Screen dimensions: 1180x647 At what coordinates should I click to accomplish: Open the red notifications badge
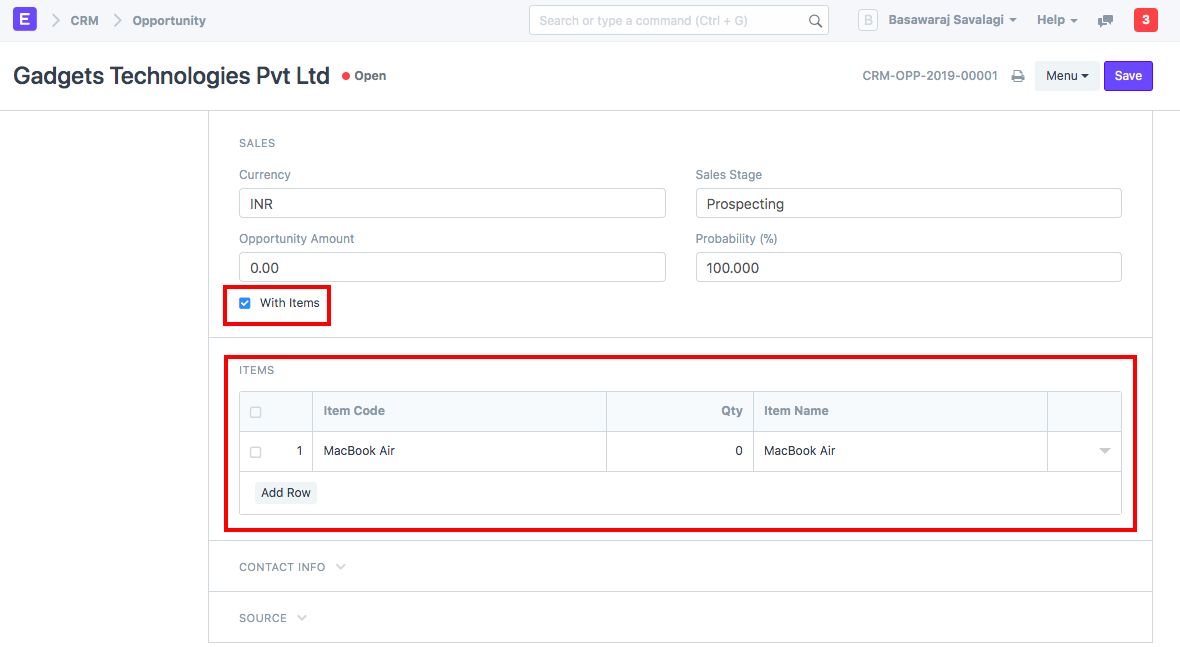pyautogui.click(x=1145, y=20)
